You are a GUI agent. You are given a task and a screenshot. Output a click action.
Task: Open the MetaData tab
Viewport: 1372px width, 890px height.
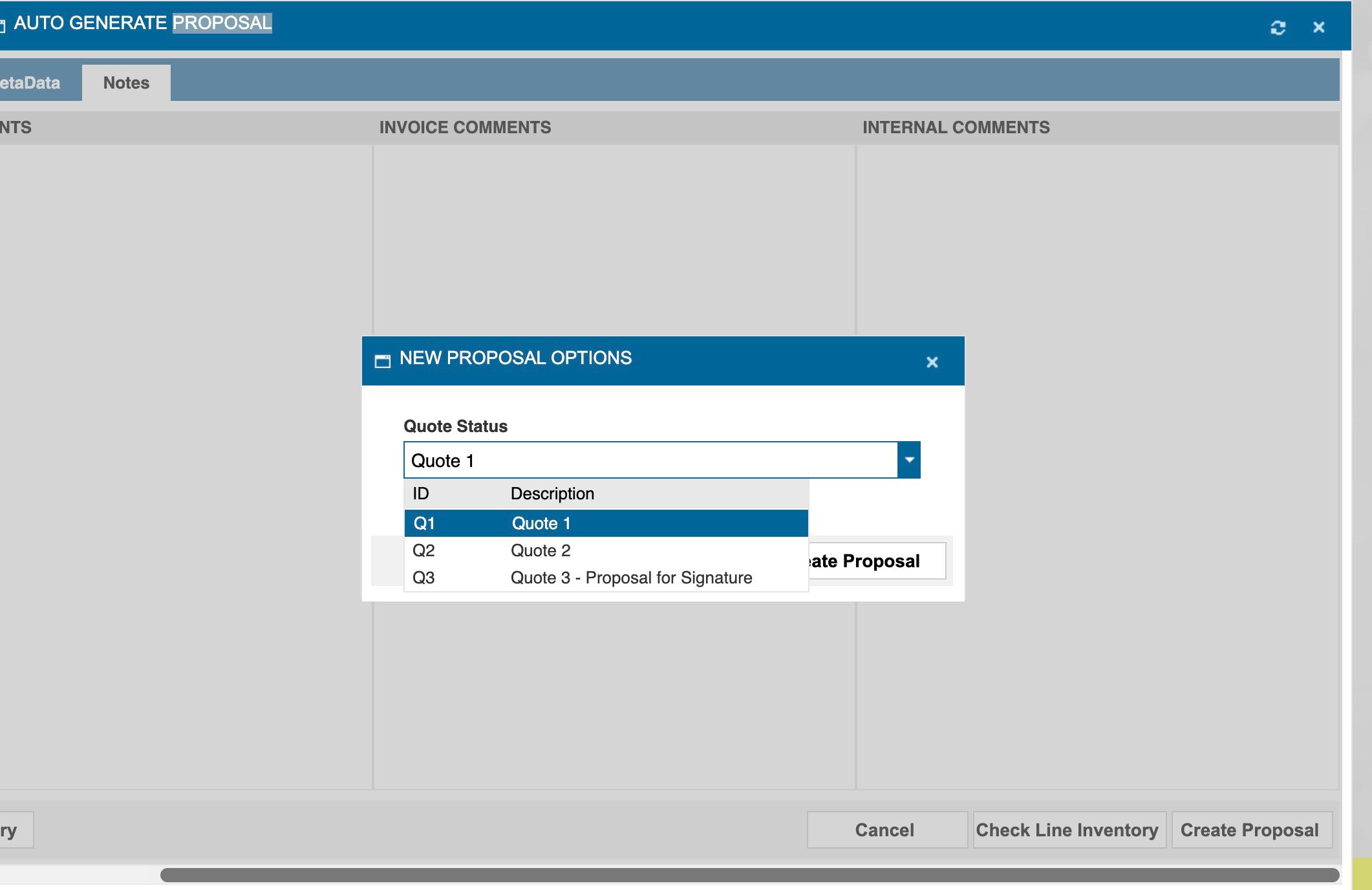[x=30, y=83]
